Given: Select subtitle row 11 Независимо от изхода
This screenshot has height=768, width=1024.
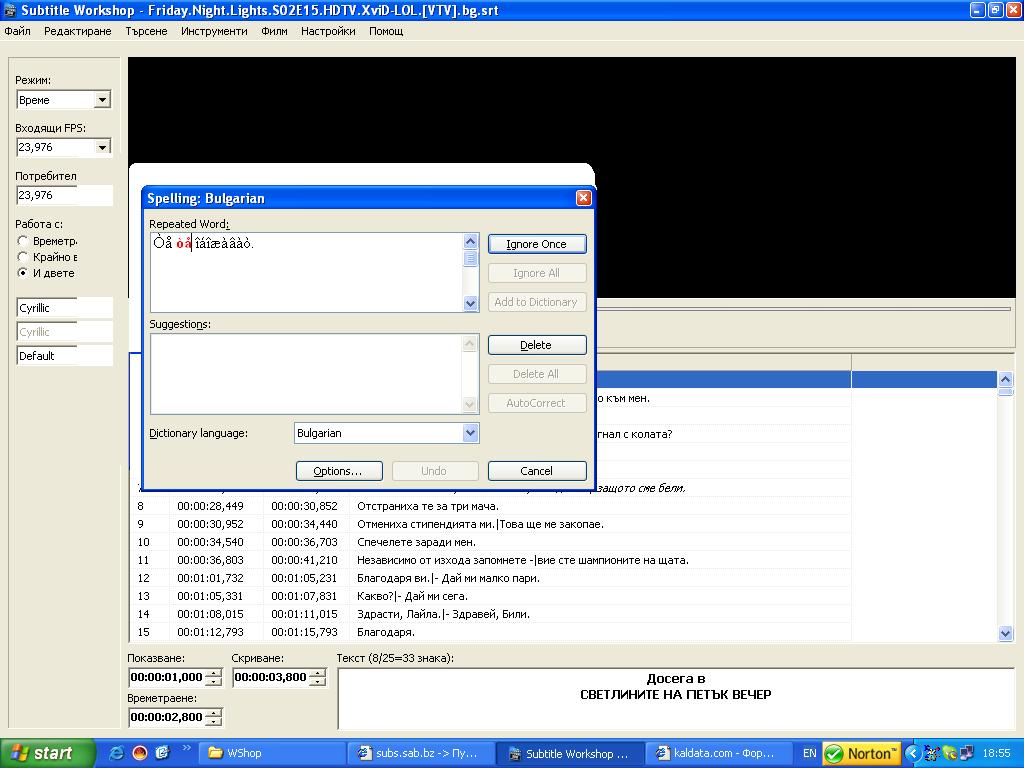Looking at the screenshot, I should 491,560.
